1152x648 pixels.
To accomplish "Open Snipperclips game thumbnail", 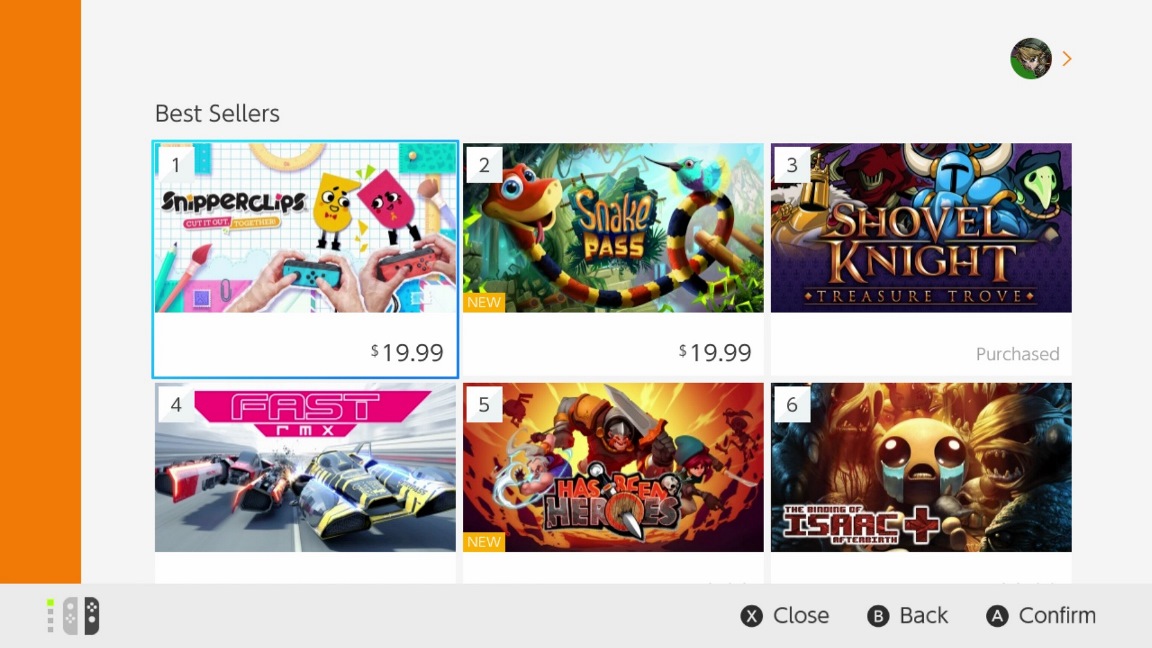I will 305,228.
